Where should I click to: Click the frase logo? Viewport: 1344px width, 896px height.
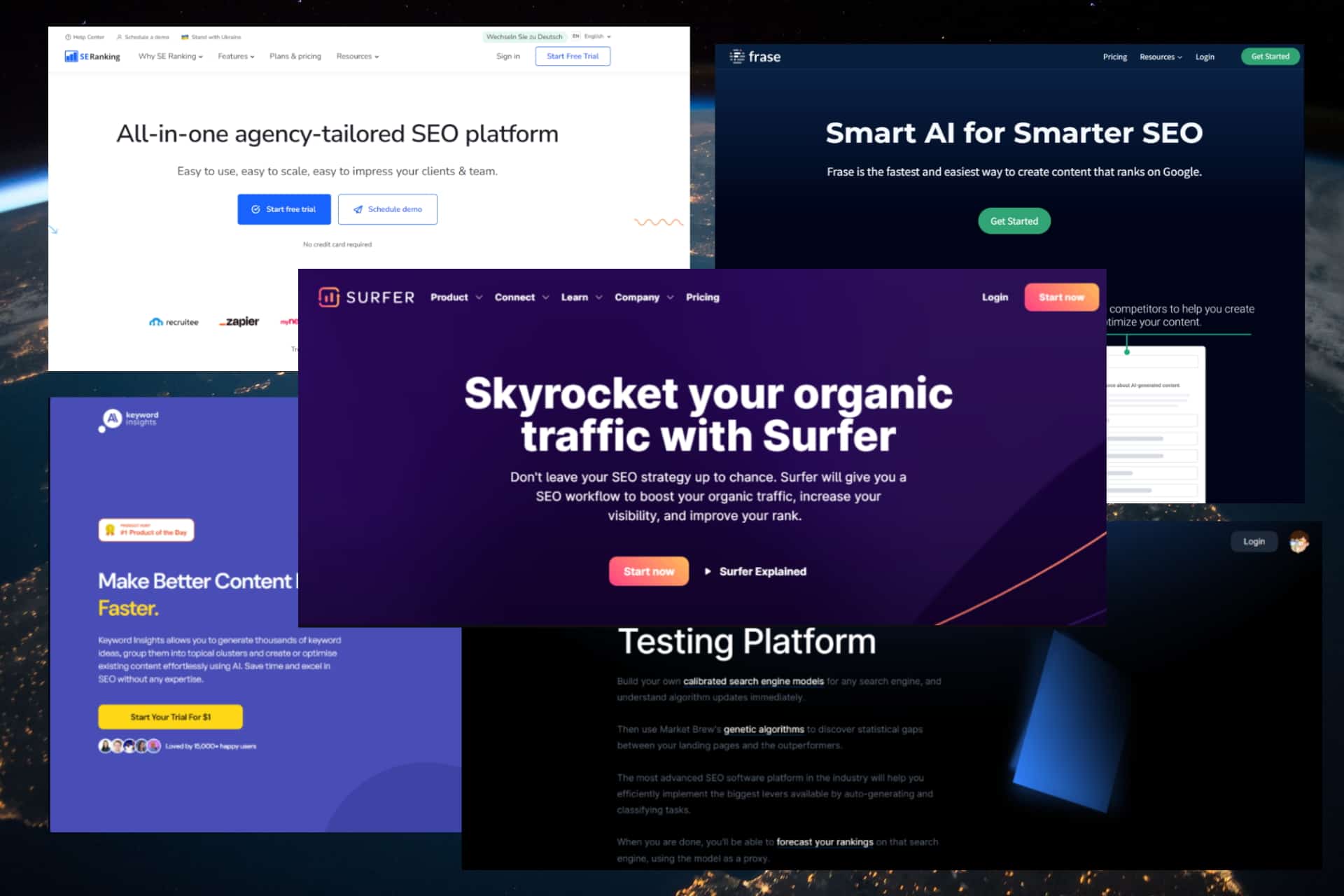point(755,57)
